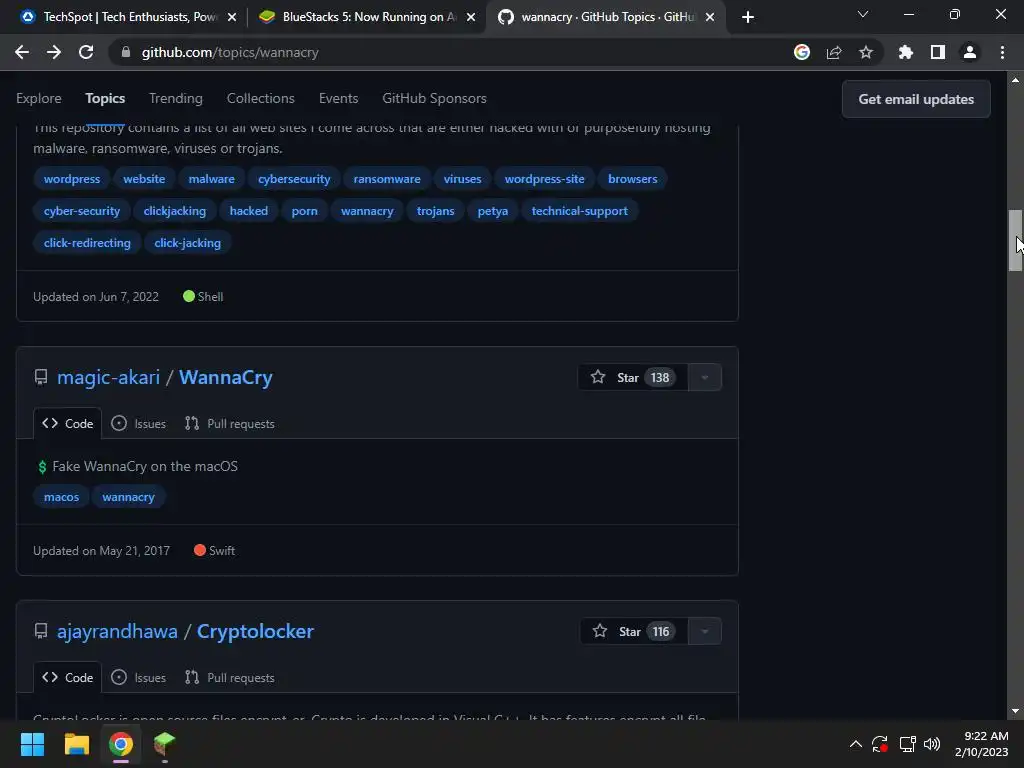Viewport: 1024px width, 768px height.
Task: Open the Topics nav item
Action: [104, 98]
